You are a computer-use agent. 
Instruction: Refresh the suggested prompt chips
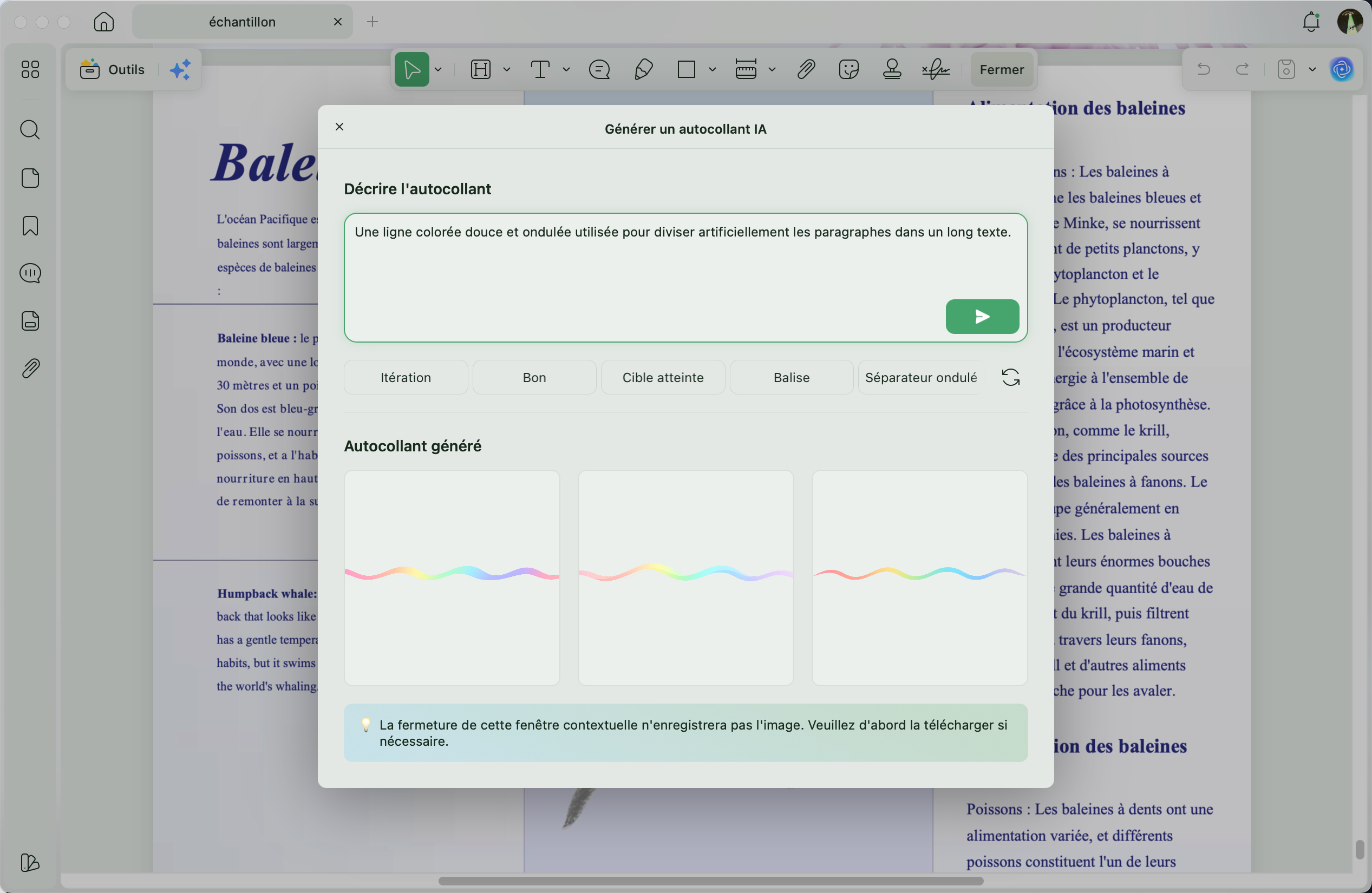point(1010,377)
